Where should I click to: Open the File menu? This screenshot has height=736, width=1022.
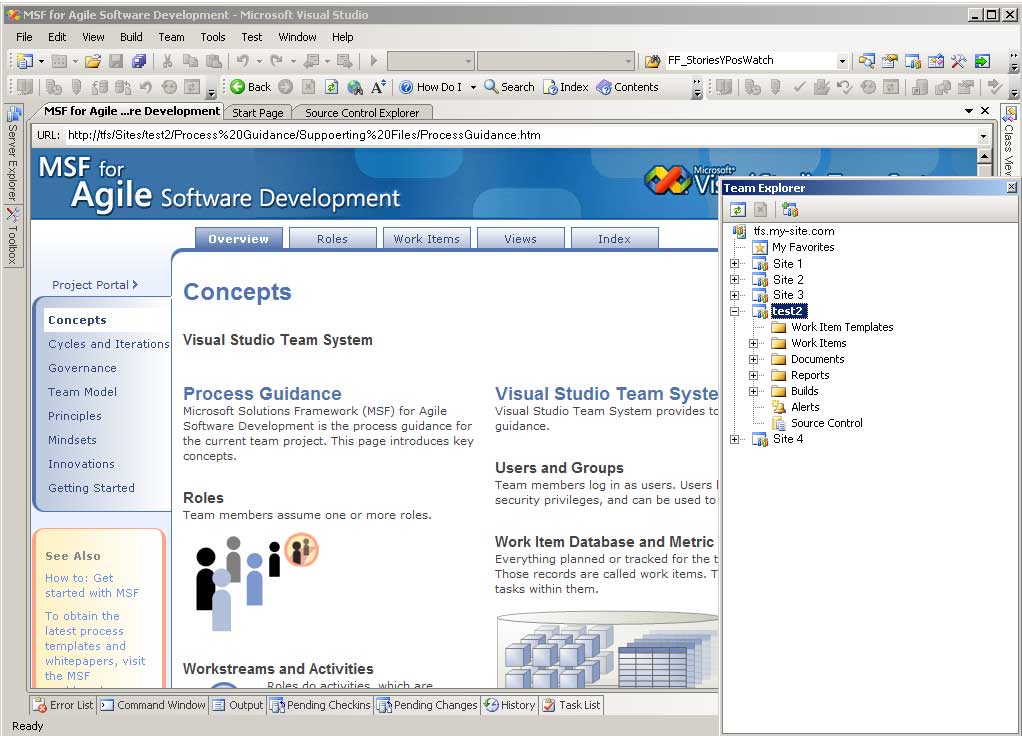pyautogui.click(x=24, y=37)
